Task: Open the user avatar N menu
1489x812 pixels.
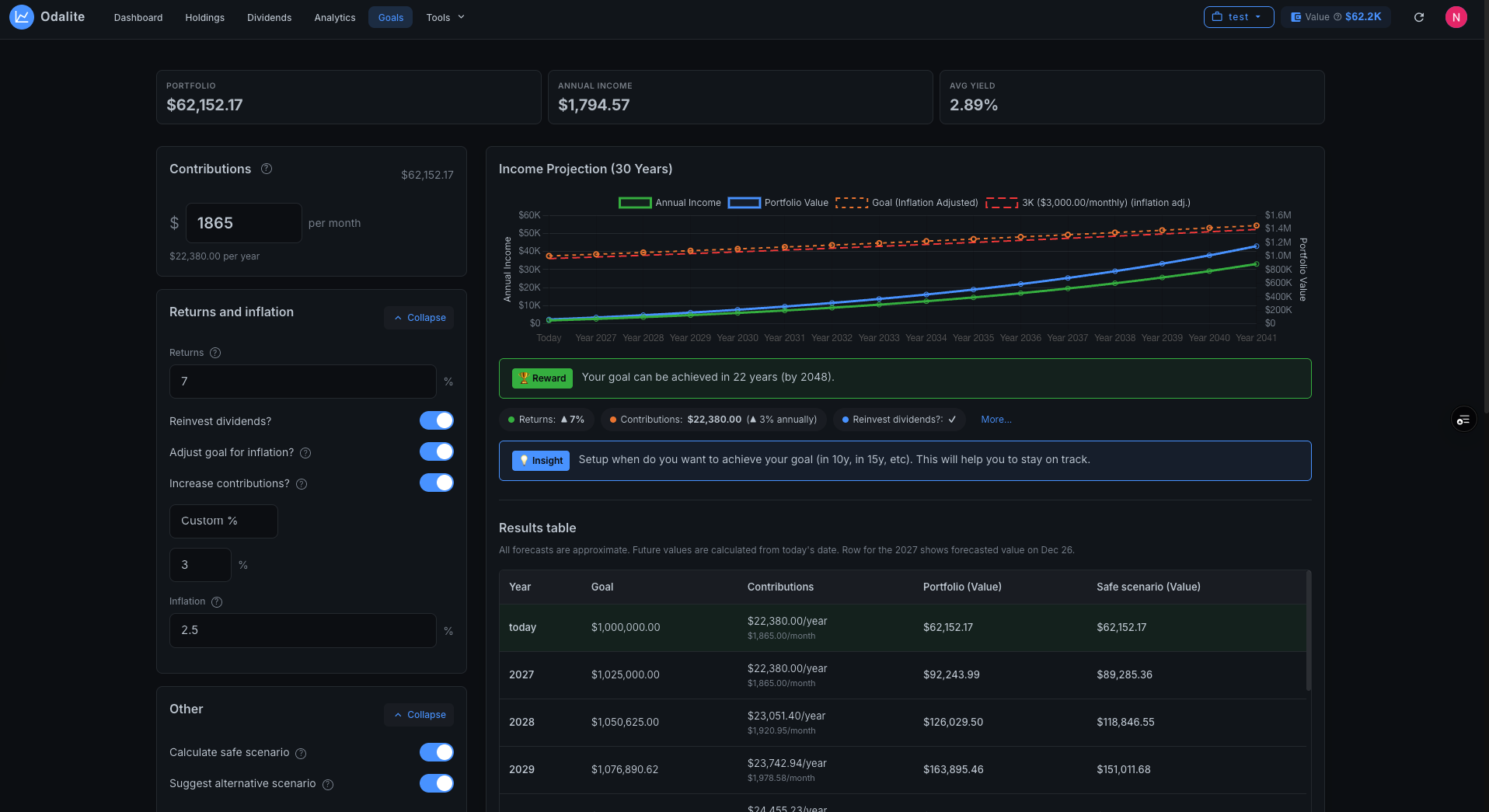Action: point(1456,17)
